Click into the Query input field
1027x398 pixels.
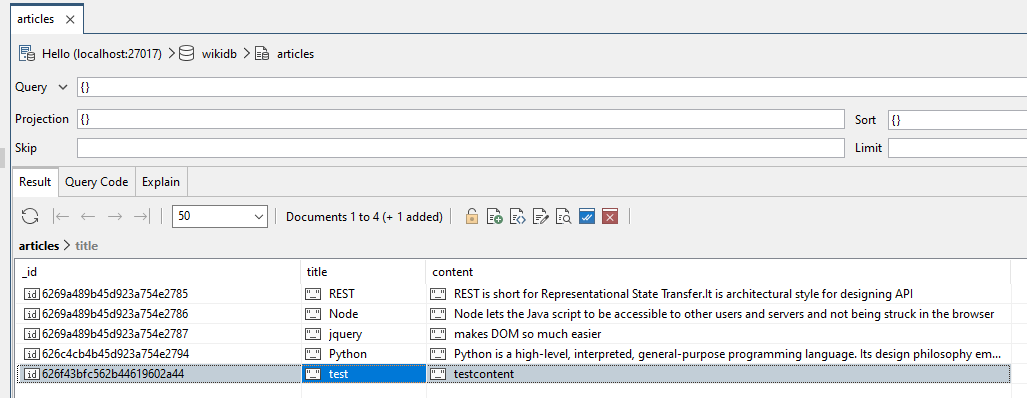552,87
